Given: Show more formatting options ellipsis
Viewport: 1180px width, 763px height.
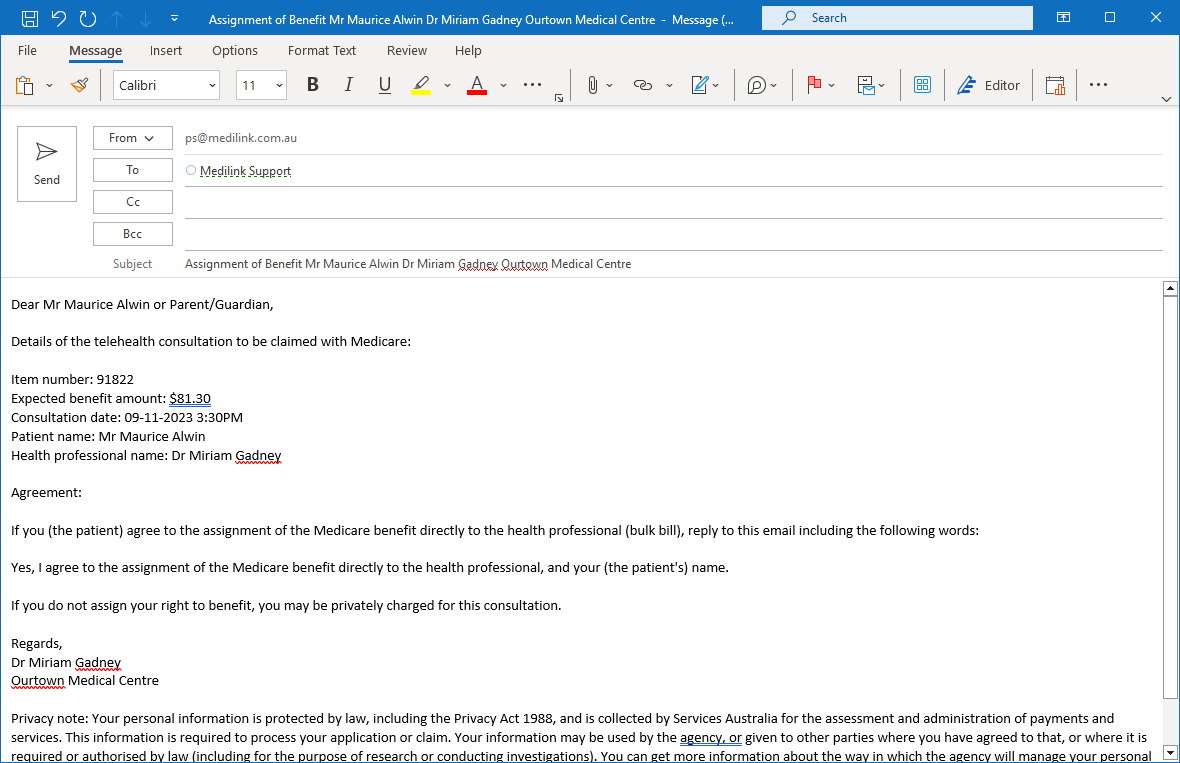Looking at the screenshot, I should (x=532, y=85).
